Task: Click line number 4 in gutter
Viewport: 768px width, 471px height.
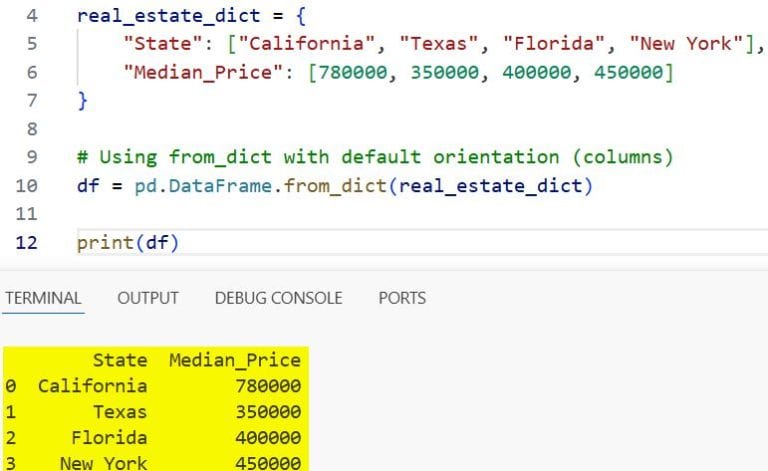Action: pyautogui.click(x=32, y=16)
